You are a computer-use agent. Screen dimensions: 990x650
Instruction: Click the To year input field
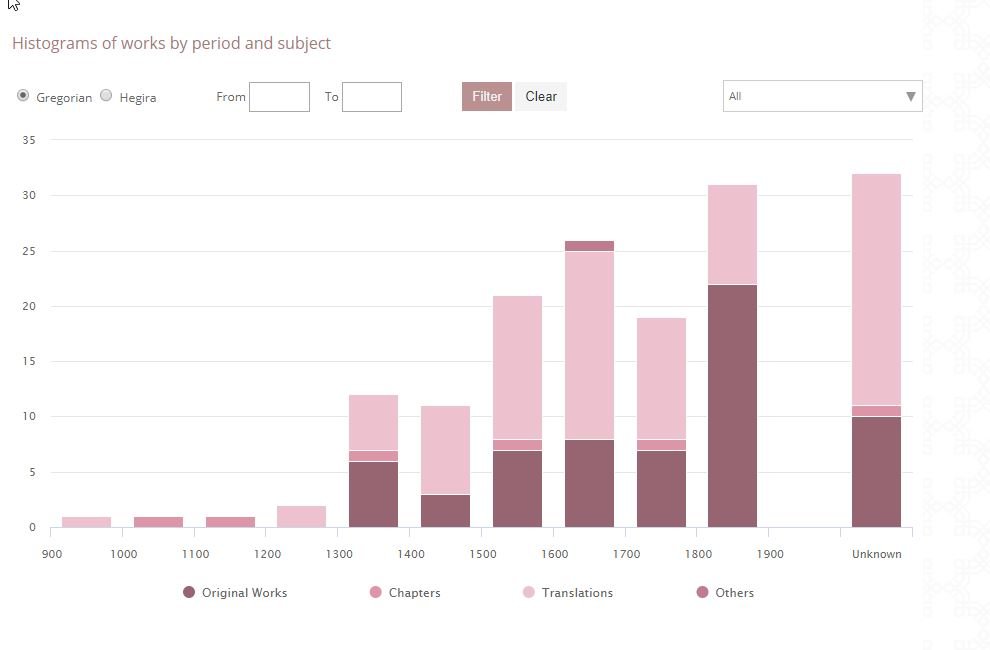[x=372, y=97]
